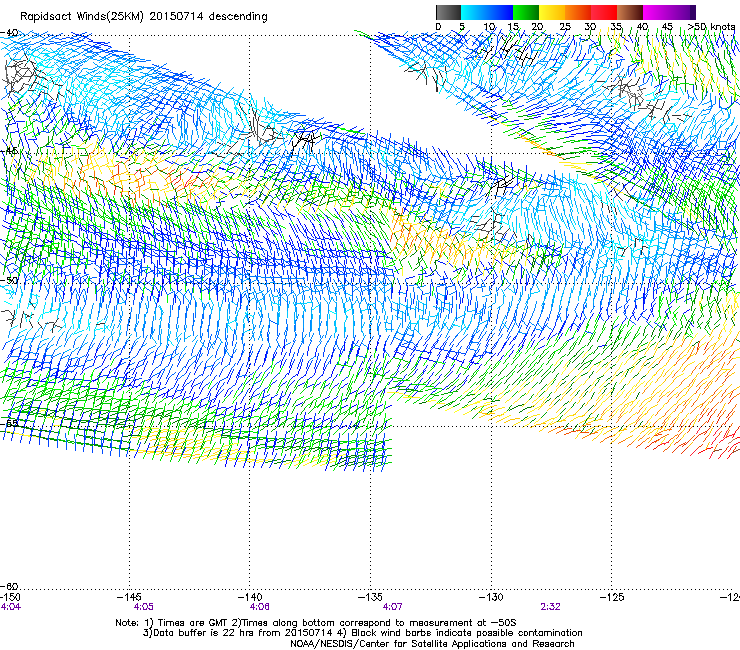Image resolution: width=740 pixels, height=650 pixels.
Task: Click the -140 longitude axis label
Action: coord(250,597)
